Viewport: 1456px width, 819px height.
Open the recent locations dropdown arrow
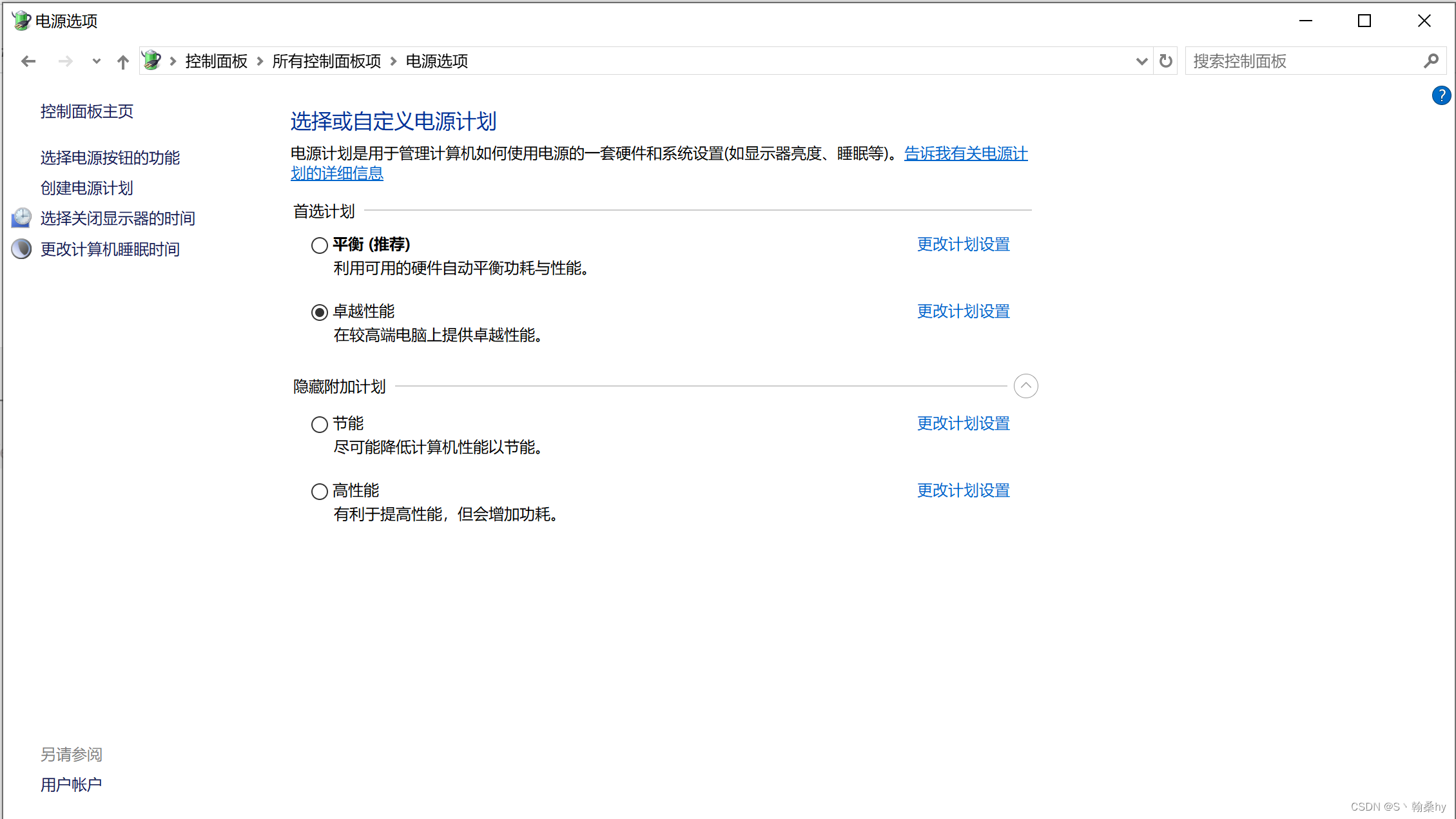96,61
